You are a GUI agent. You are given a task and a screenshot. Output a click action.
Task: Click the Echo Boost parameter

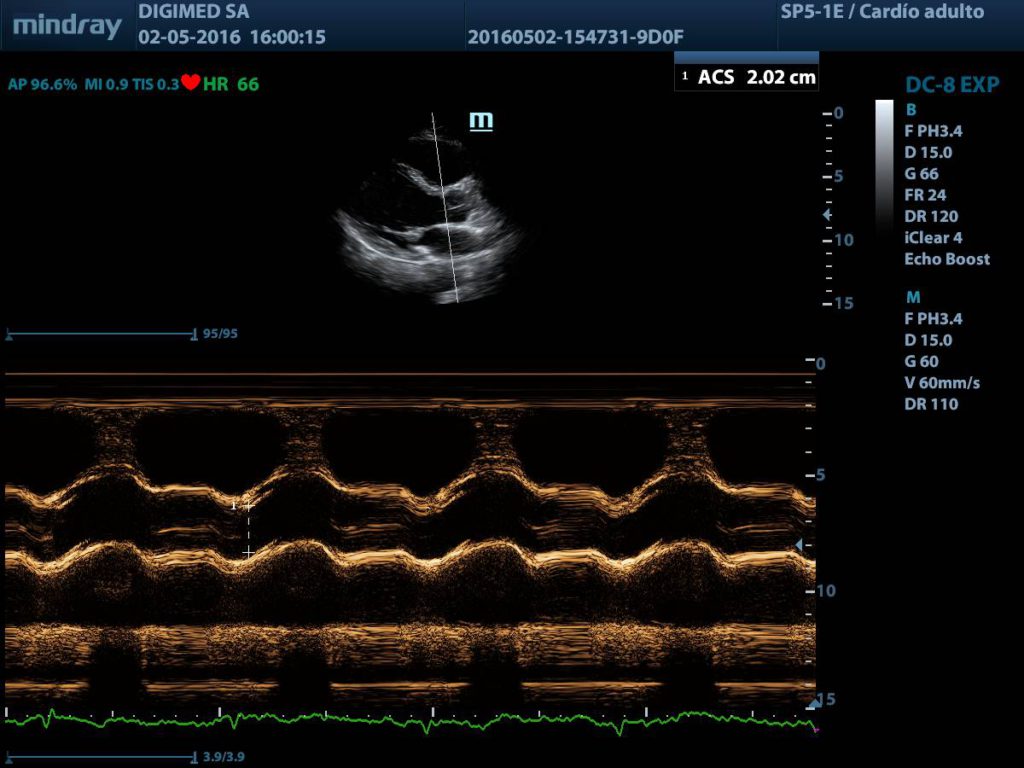point(946,259)
